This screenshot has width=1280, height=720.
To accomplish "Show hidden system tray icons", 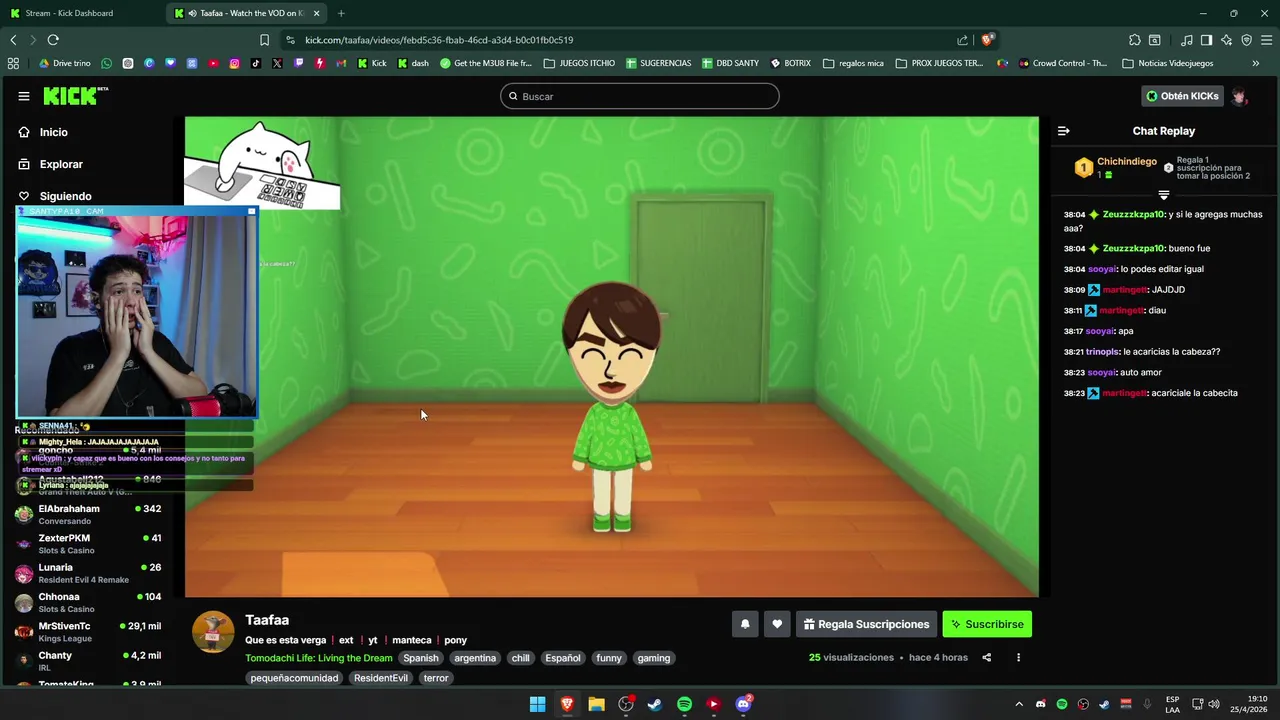I will point(1019,704).
